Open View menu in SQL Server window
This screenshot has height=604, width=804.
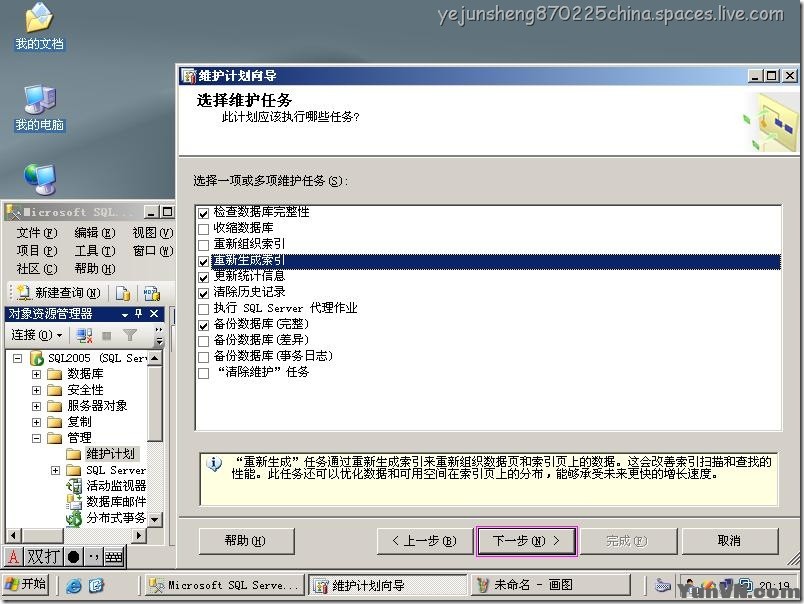coord(153,233)
